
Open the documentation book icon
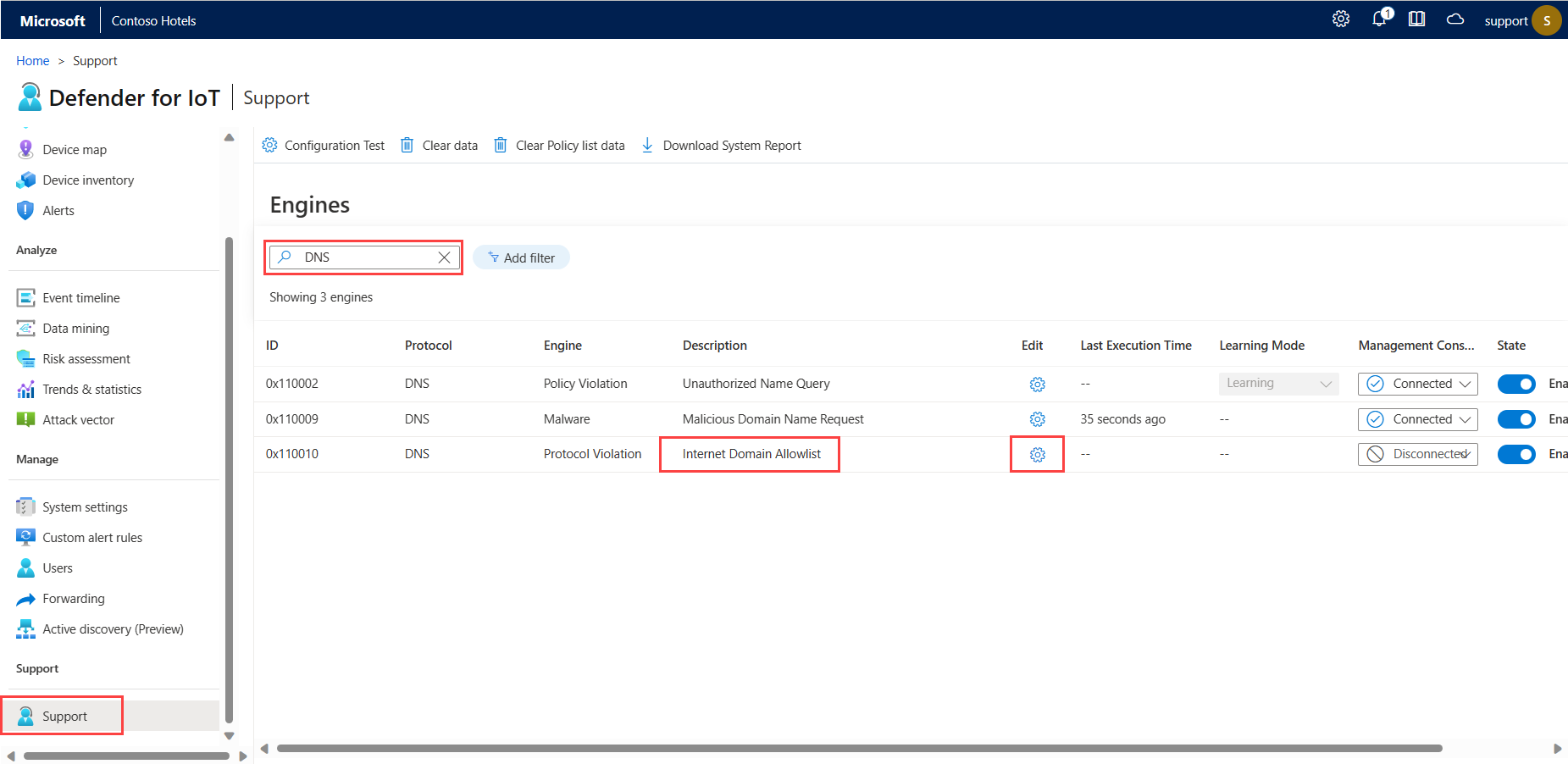[1416, 19]
